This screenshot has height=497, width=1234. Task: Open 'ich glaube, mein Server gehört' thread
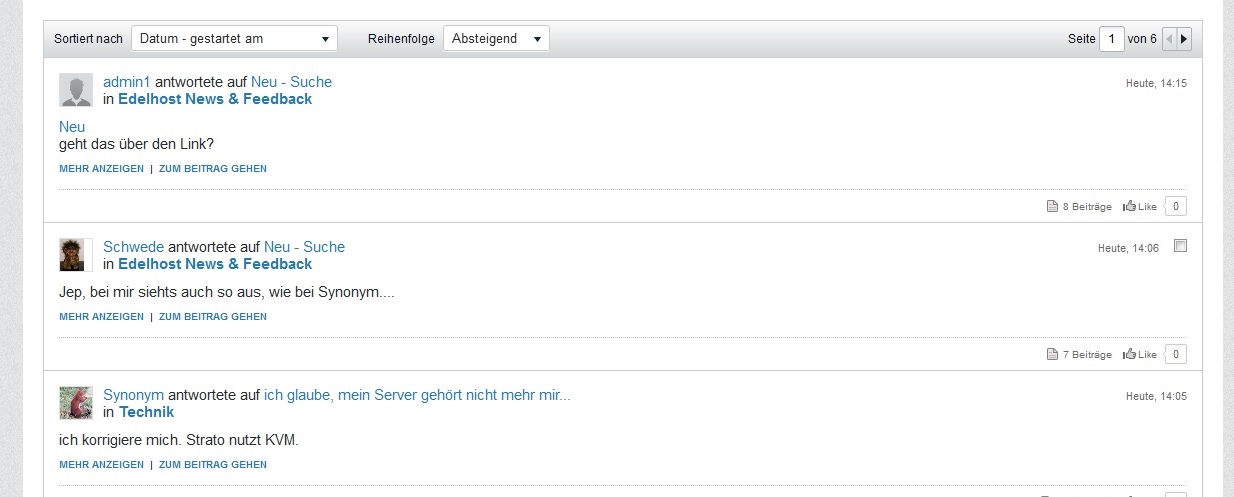(417, 395)
